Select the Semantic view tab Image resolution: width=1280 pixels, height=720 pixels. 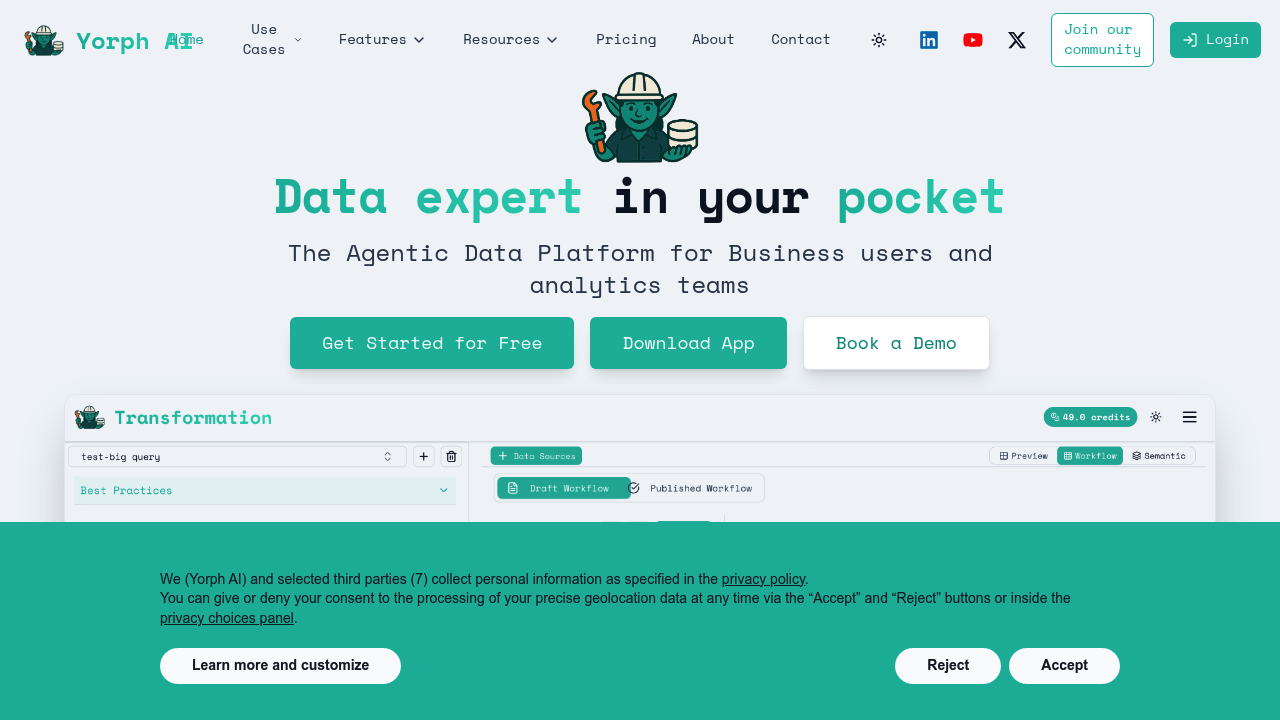(x=1159, y=456)
